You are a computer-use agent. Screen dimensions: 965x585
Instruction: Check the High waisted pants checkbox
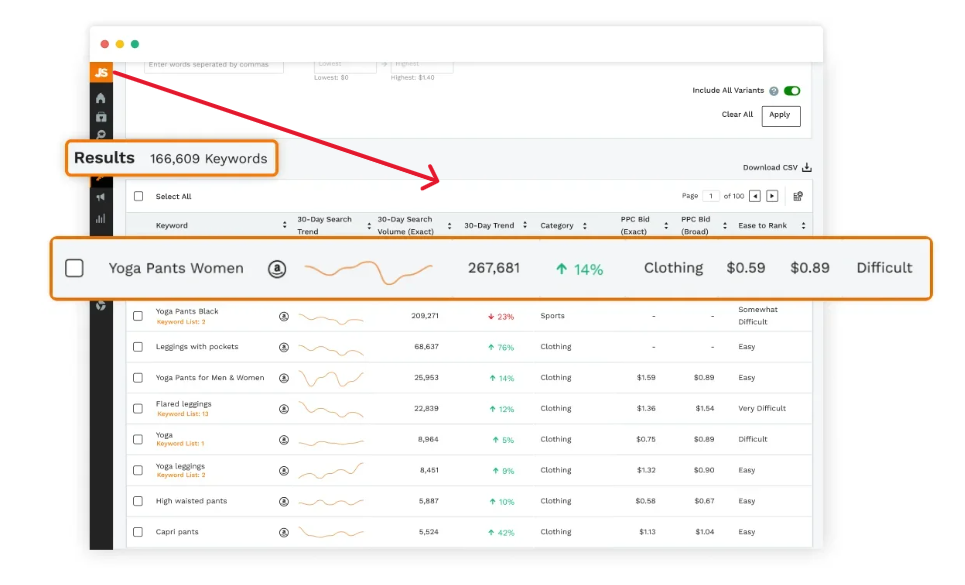click(138, 501)
